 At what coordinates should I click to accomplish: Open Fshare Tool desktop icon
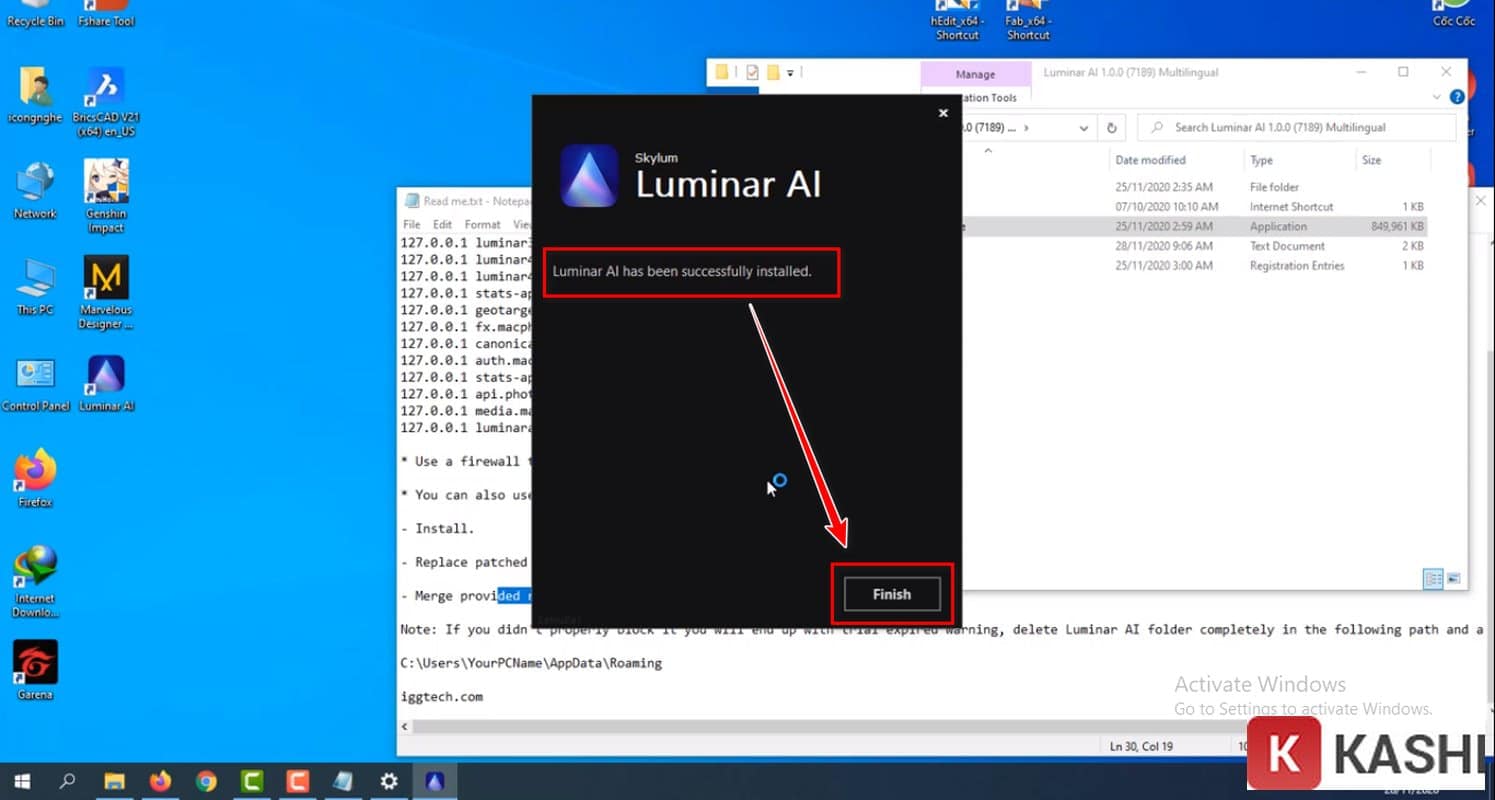pyautogui.click(x=106, y=14)
